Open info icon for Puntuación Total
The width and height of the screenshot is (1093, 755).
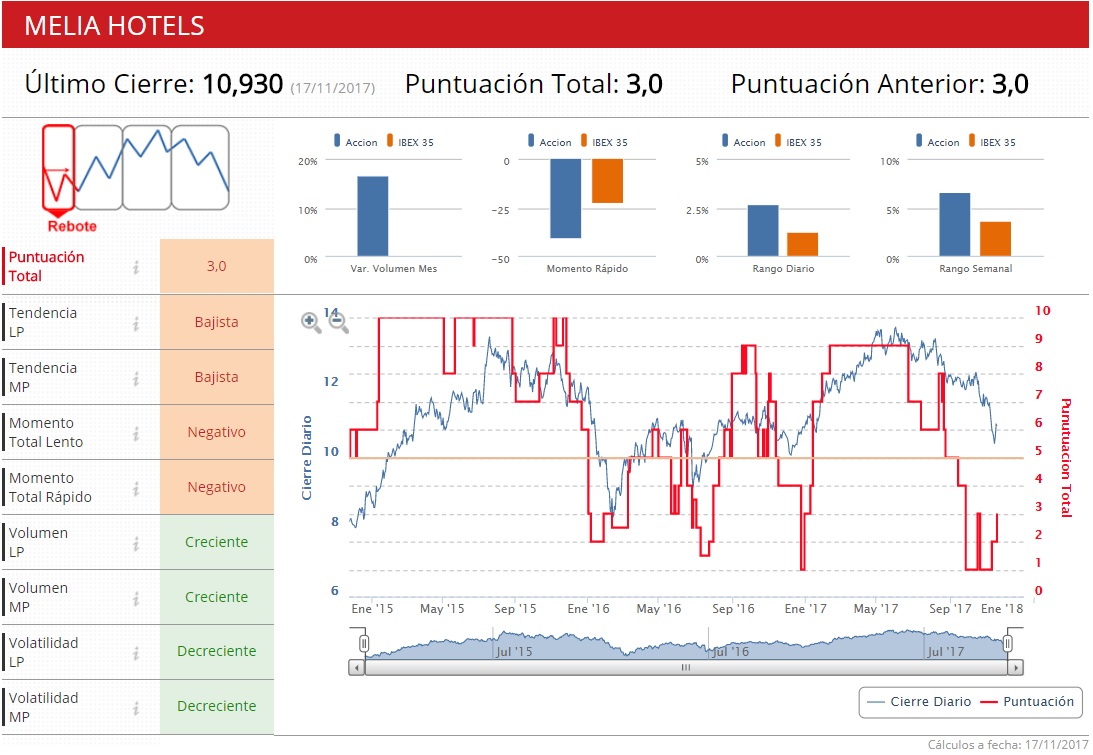pyautogui.click(x=137, y=267)
